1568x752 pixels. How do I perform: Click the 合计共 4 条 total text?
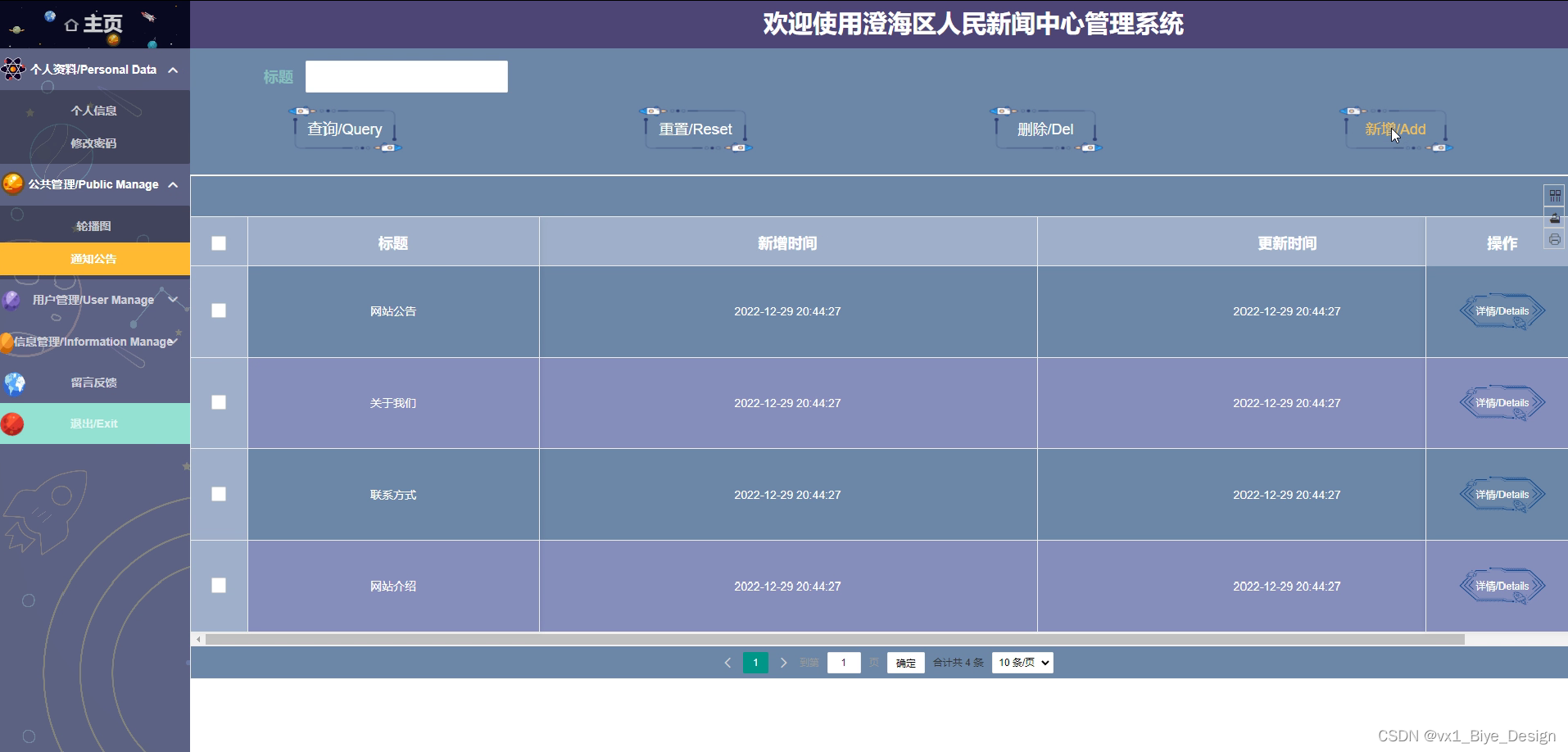pos(958,663)
